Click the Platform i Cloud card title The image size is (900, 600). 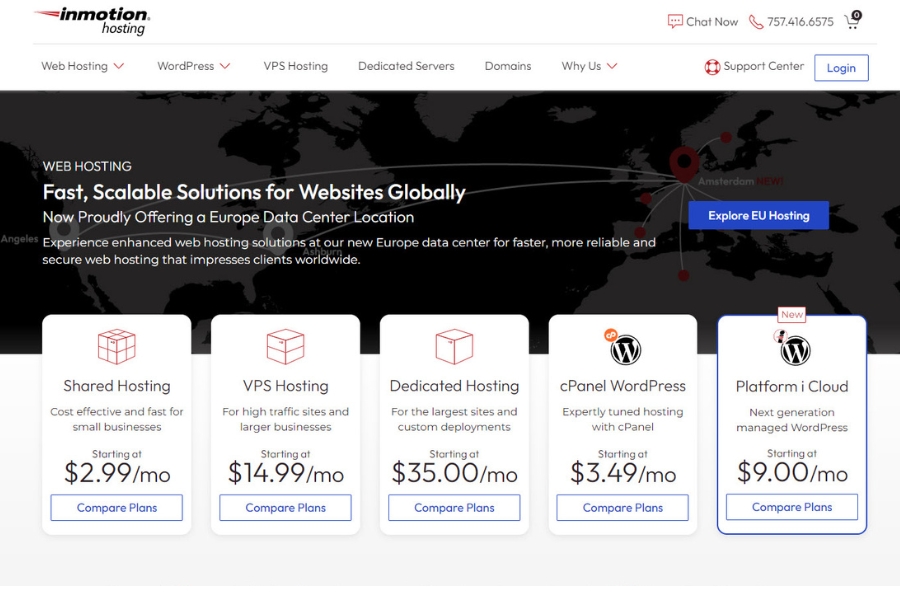[792, 386]
